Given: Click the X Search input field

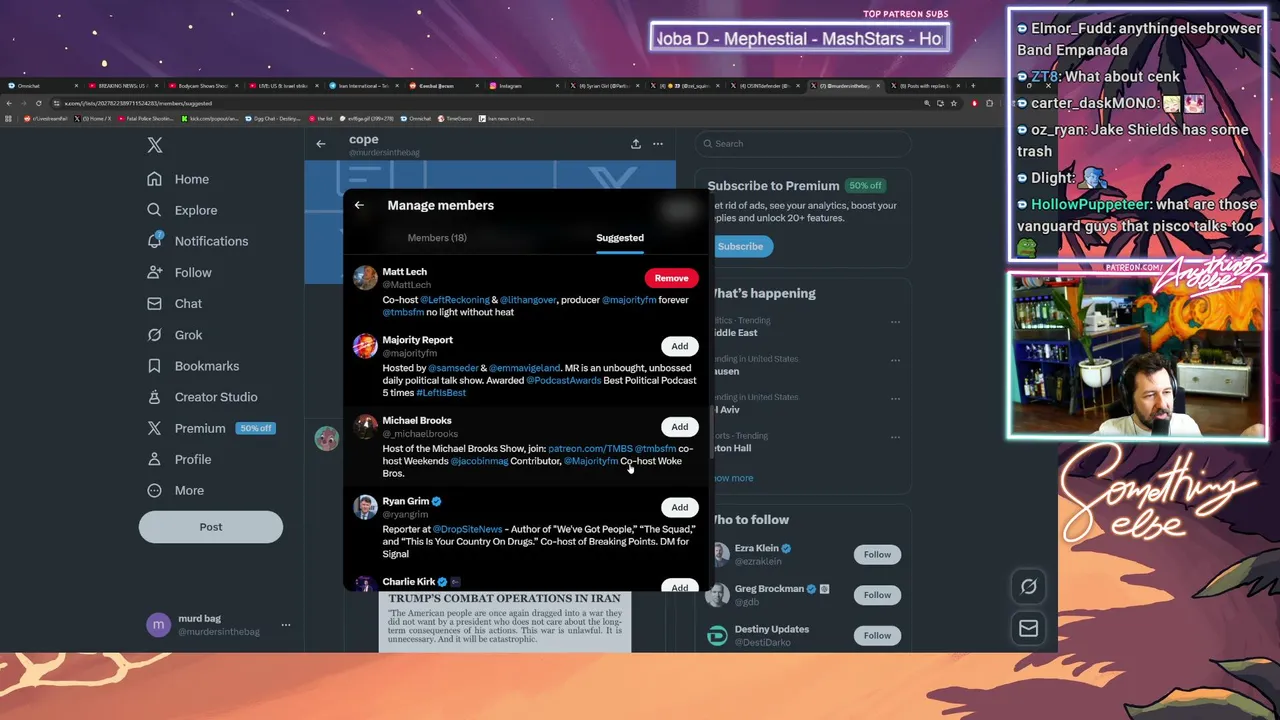Looking at the screenshot, I should [x=804, y=143].
